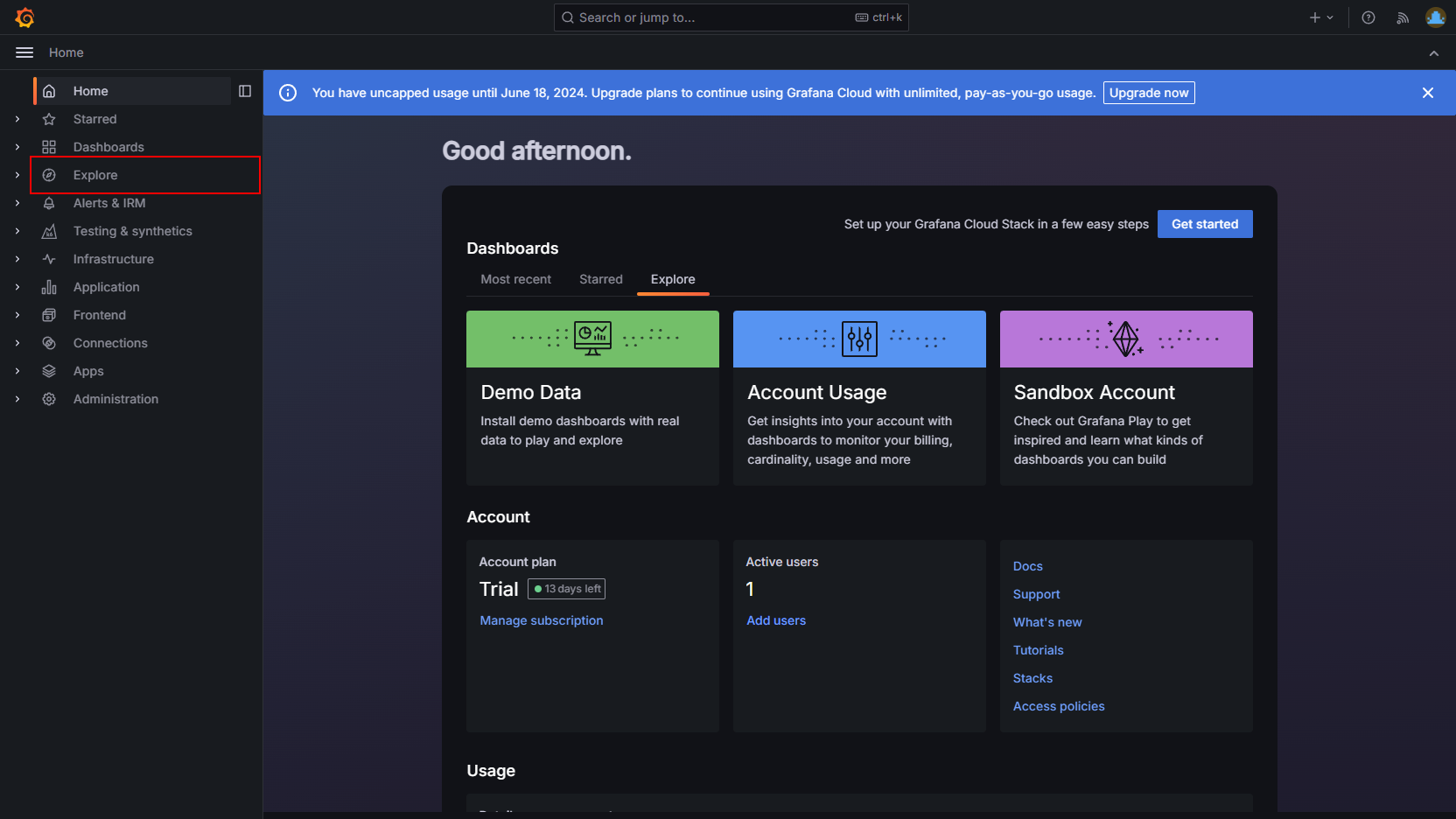This screenshot has width=1456, height=819.
Task: Click the Get started button
Action: 1205,224
